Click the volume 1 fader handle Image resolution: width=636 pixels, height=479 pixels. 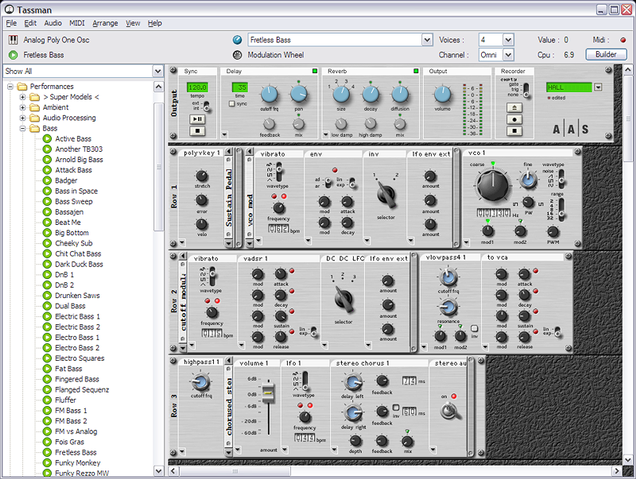(x=268, y=392)
